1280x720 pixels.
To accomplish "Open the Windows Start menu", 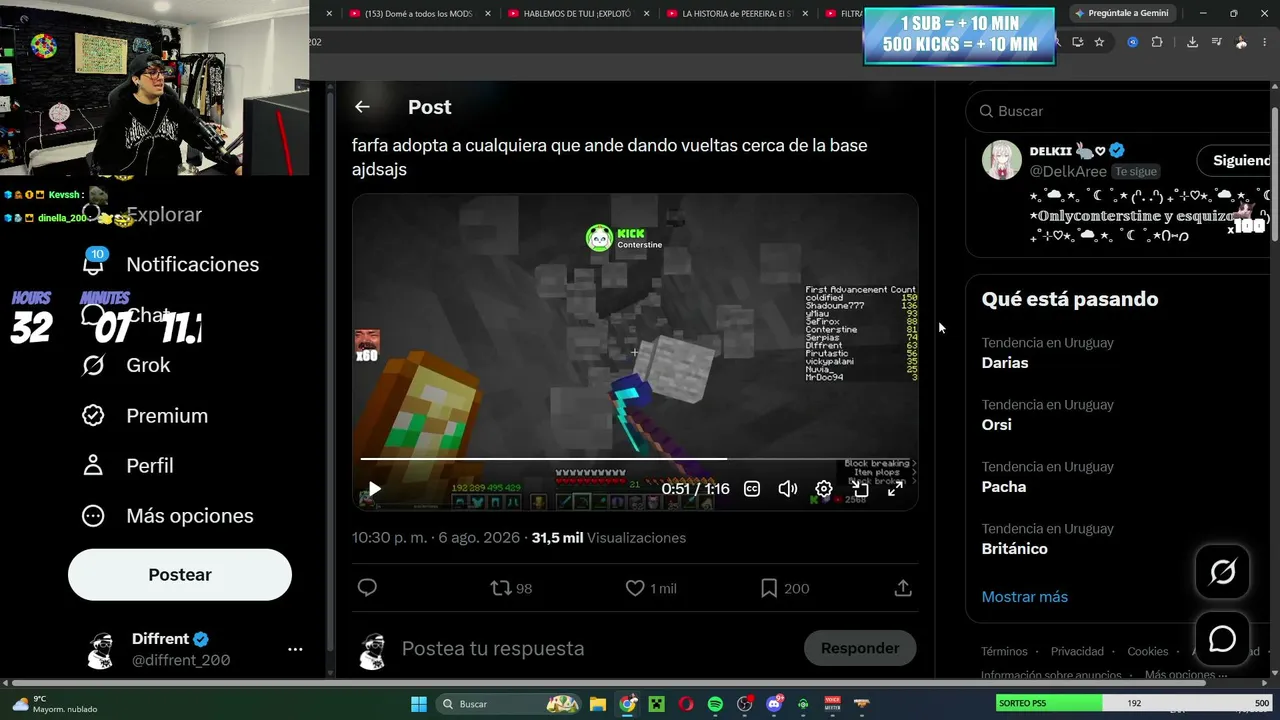I will [x=418, y=704].
